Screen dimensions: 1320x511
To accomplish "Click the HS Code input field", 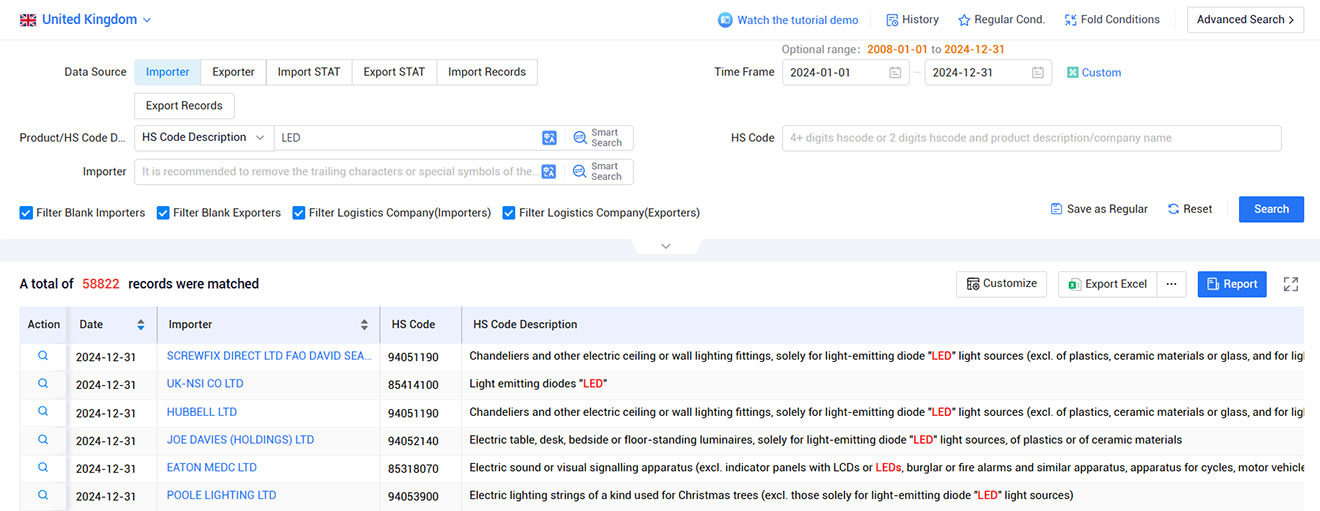I will pos(1032,138).
